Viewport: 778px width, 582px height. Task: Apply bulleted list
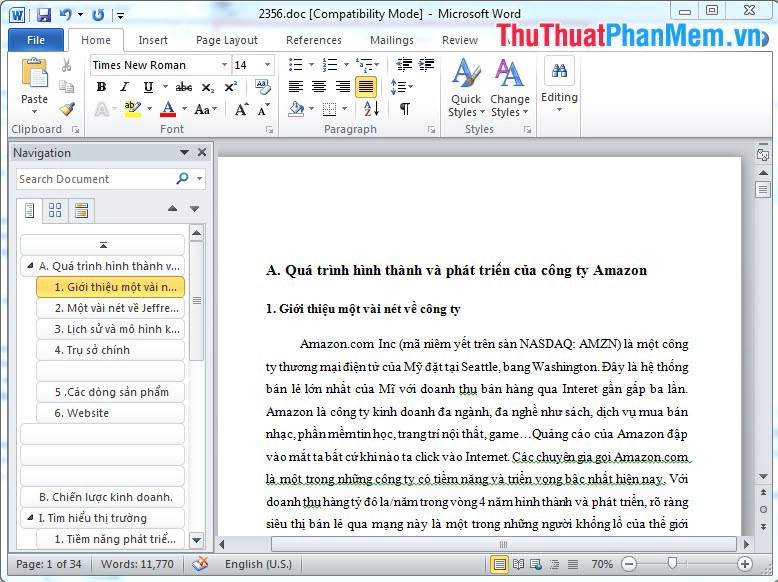coord(296,65)
